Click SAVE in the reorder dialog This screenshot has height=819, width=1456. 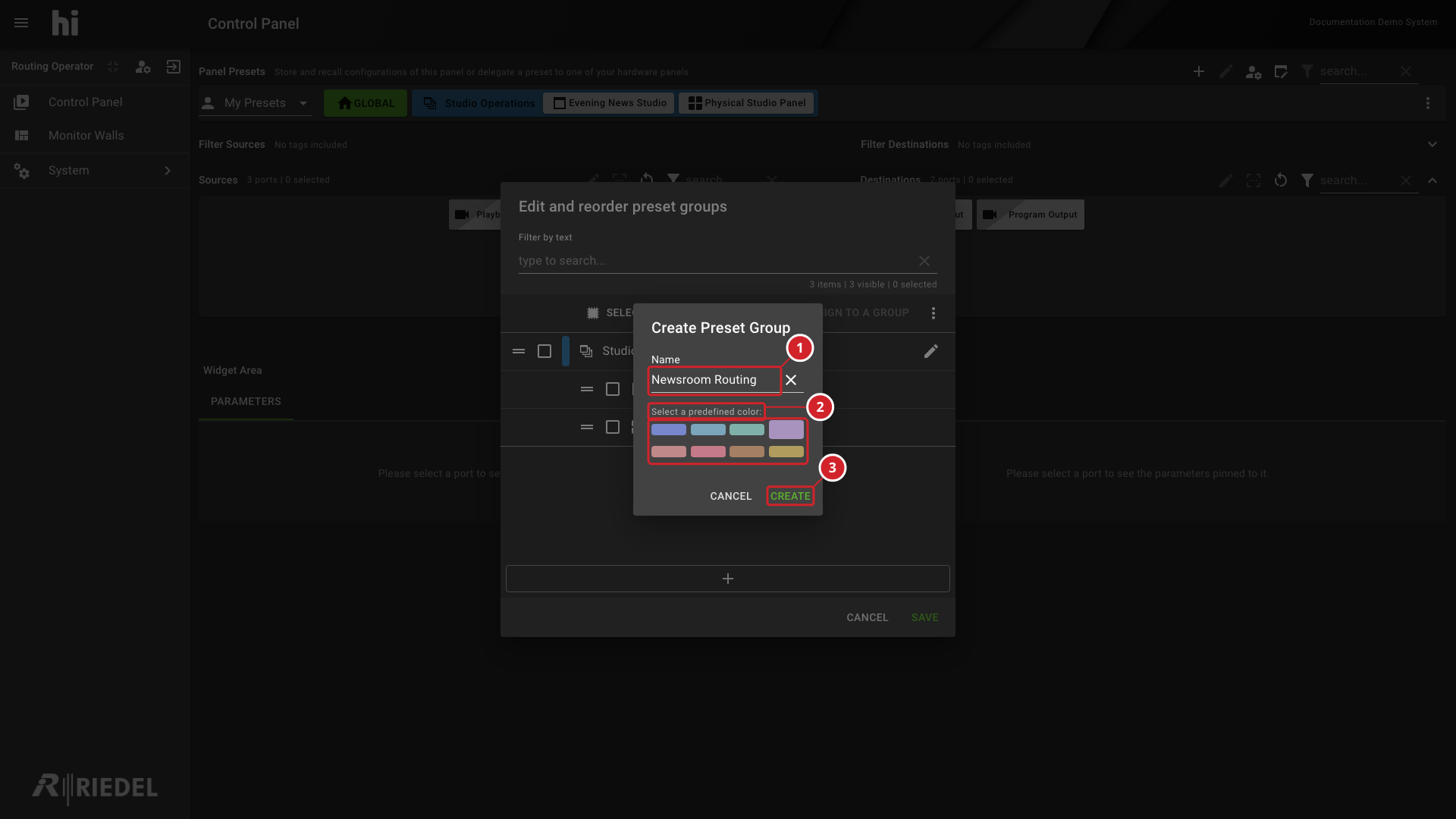(x=925, y=617)
